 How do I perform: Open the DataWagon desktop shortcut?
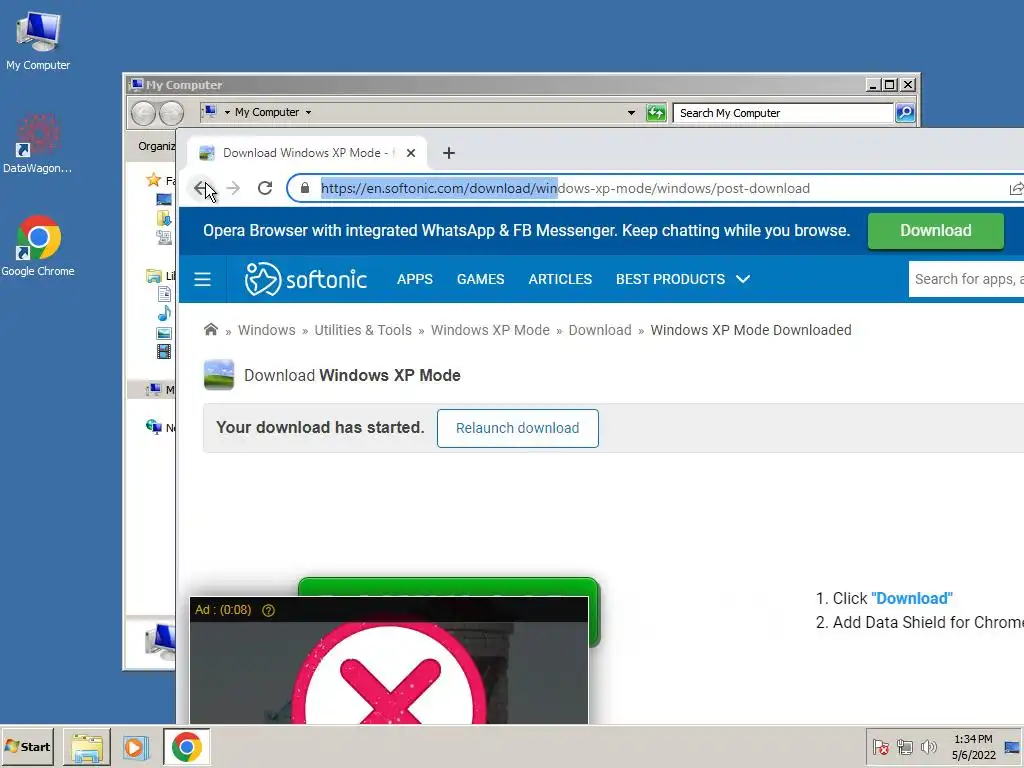(37, 144)
